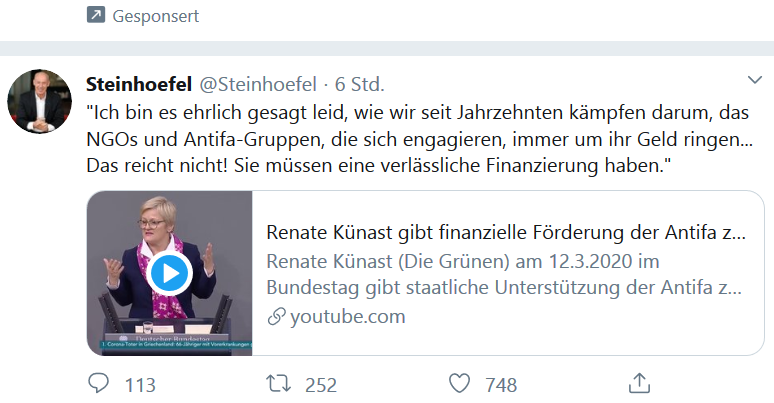The width and height of the screenshot is (774, 403).
Task: Click the link chain icon beside youtube.com
Action: (274, 317)
